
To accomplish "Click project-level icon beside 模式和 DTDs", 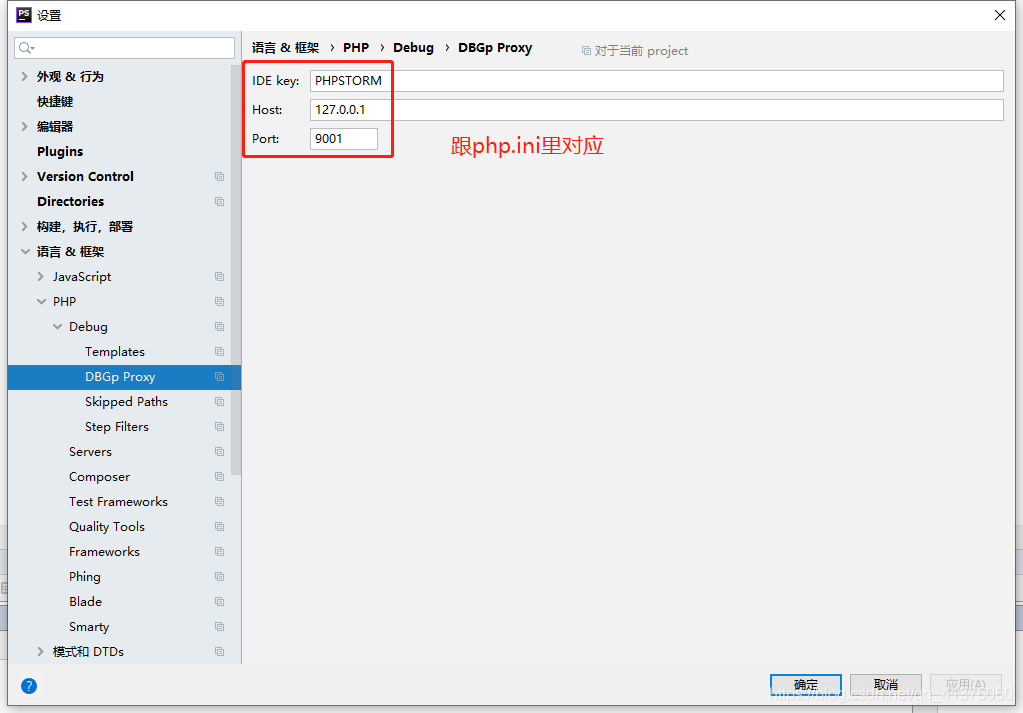I will click(219, 652).
